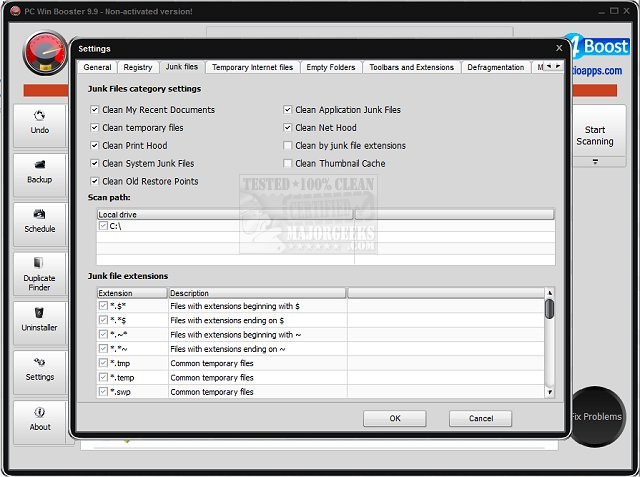The height and width of the screenshot is (477, 640).
Task: Switch to the Registry tab
Action: (x=138, y=67)
